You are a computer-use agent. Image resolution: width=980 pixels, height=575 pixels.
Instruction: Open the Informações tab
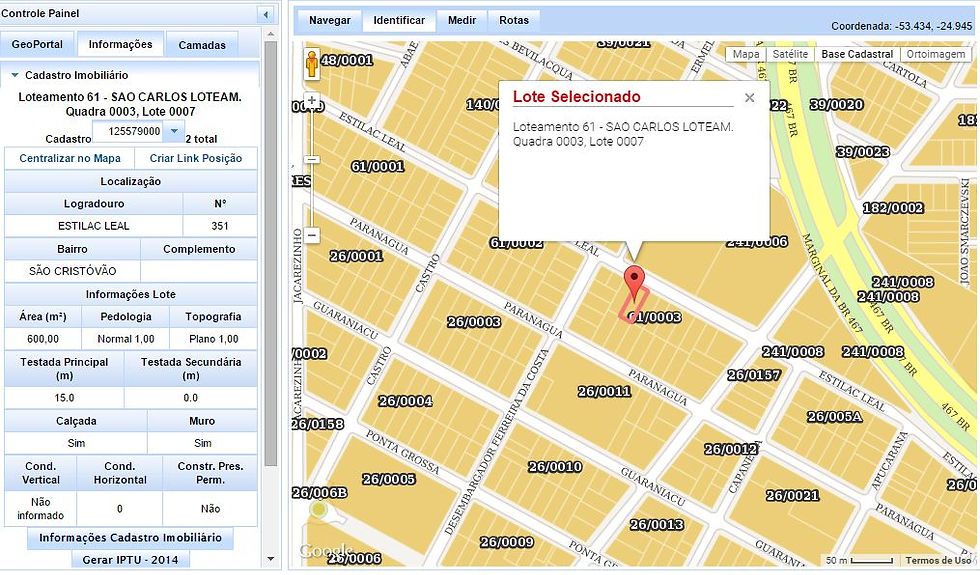pyautogui.click(x=120, y=44)
